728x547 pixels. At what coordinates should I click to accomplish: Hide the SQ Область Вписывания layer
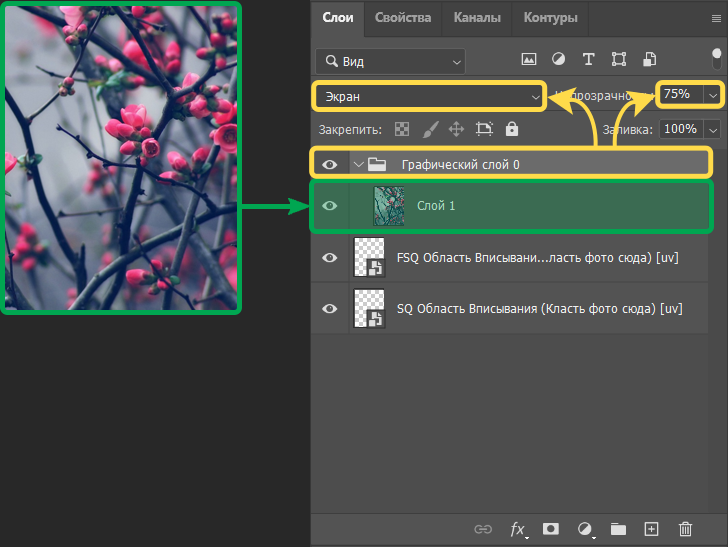pyautogui.click(x=329, y=309)
